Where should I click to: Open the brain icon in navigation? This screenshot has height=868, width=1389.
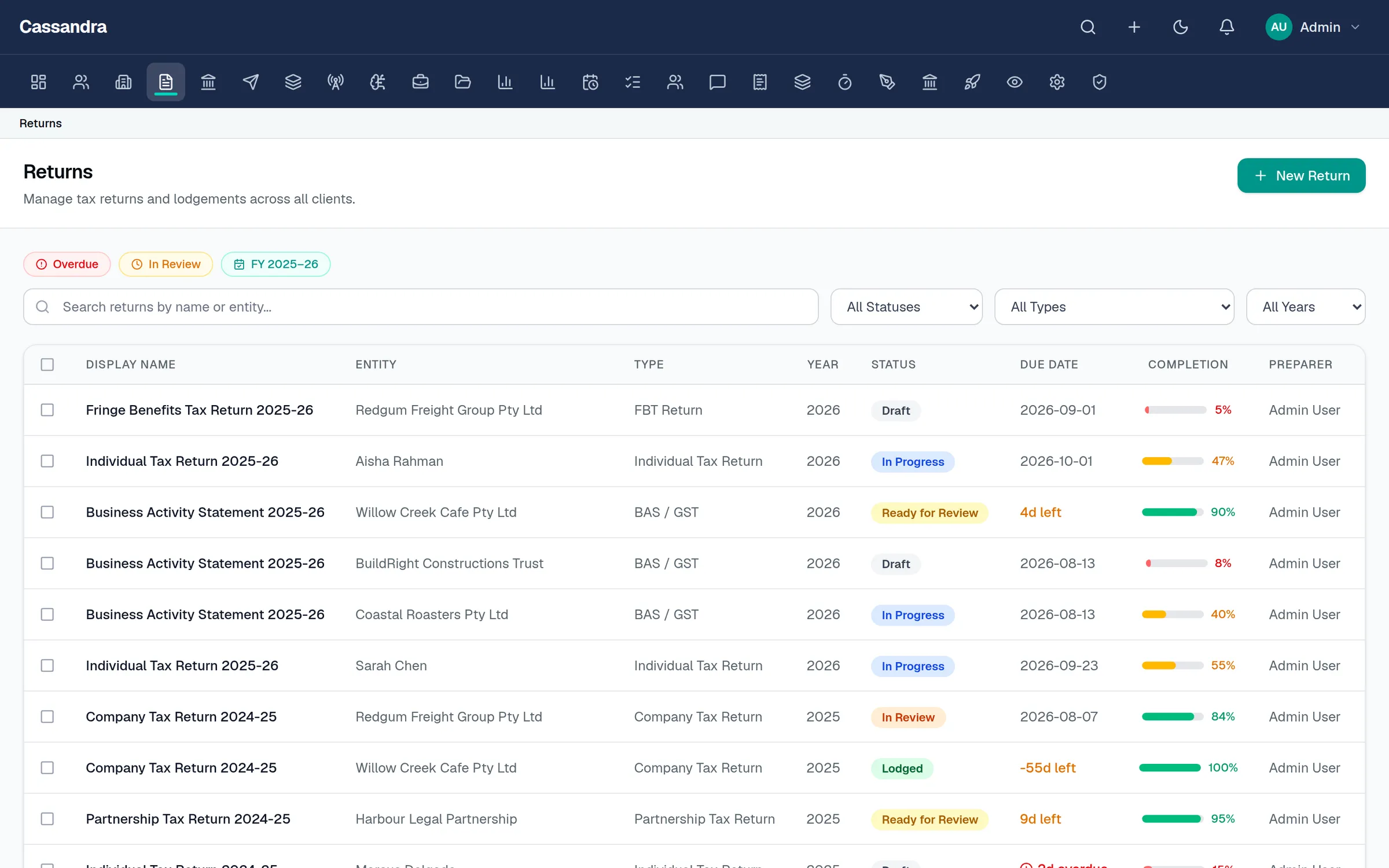click(x=378, y=82)
